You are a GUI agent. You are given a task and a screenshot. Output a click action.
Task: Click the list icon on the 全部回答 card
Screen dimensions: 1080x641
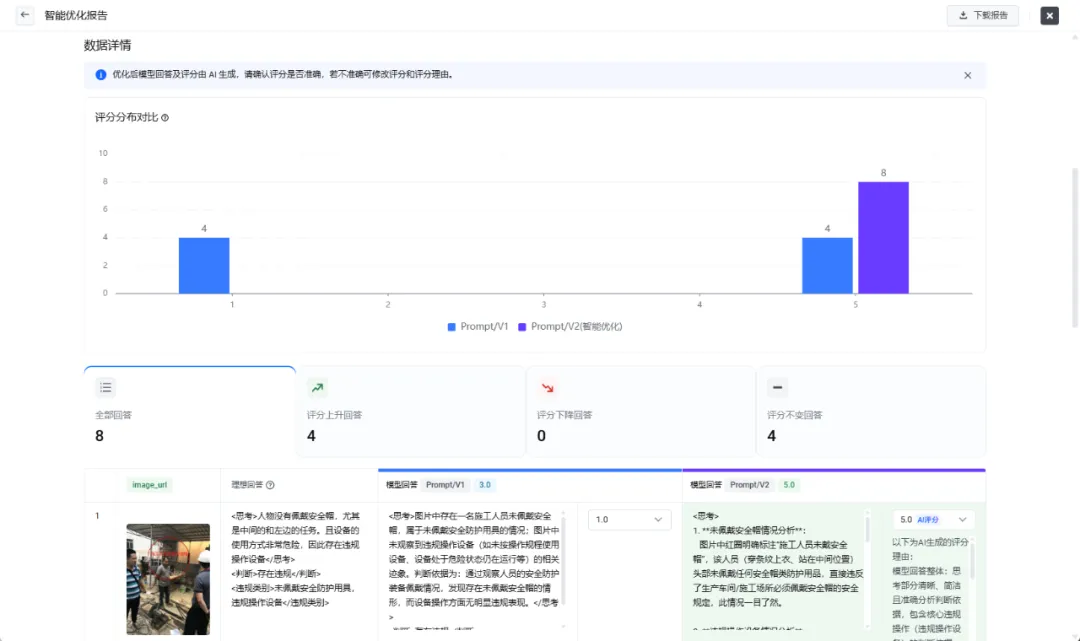(106, 388)
